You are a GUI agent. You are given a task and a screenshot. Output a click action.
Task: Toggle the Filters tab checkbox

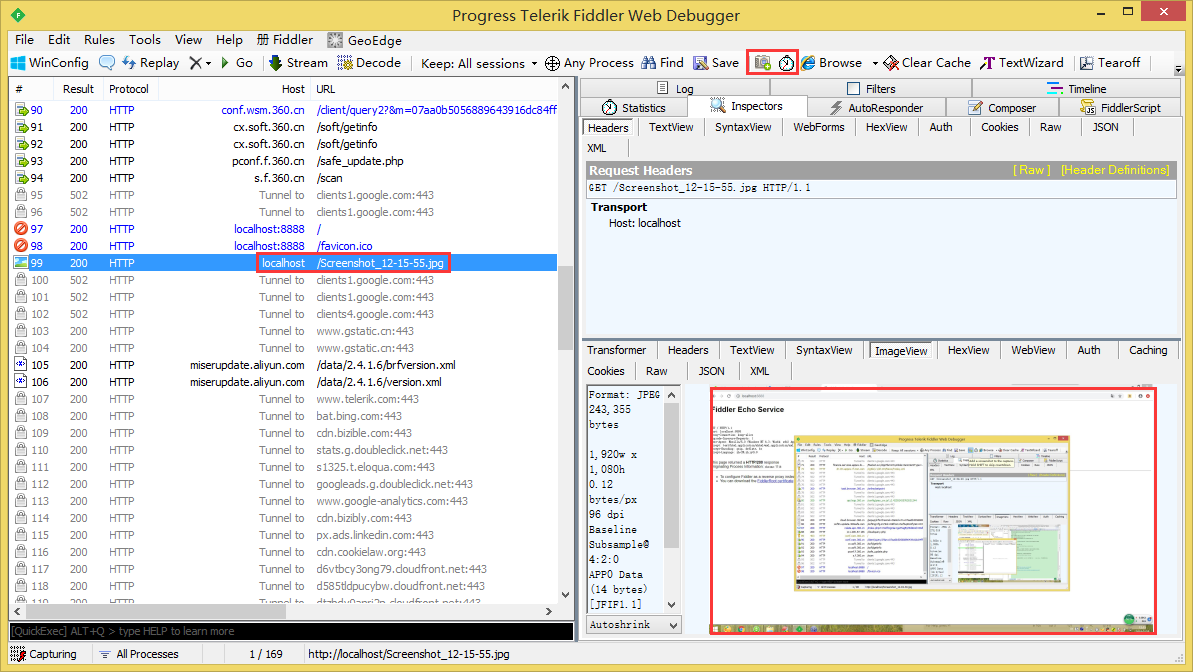click(854, 88)
